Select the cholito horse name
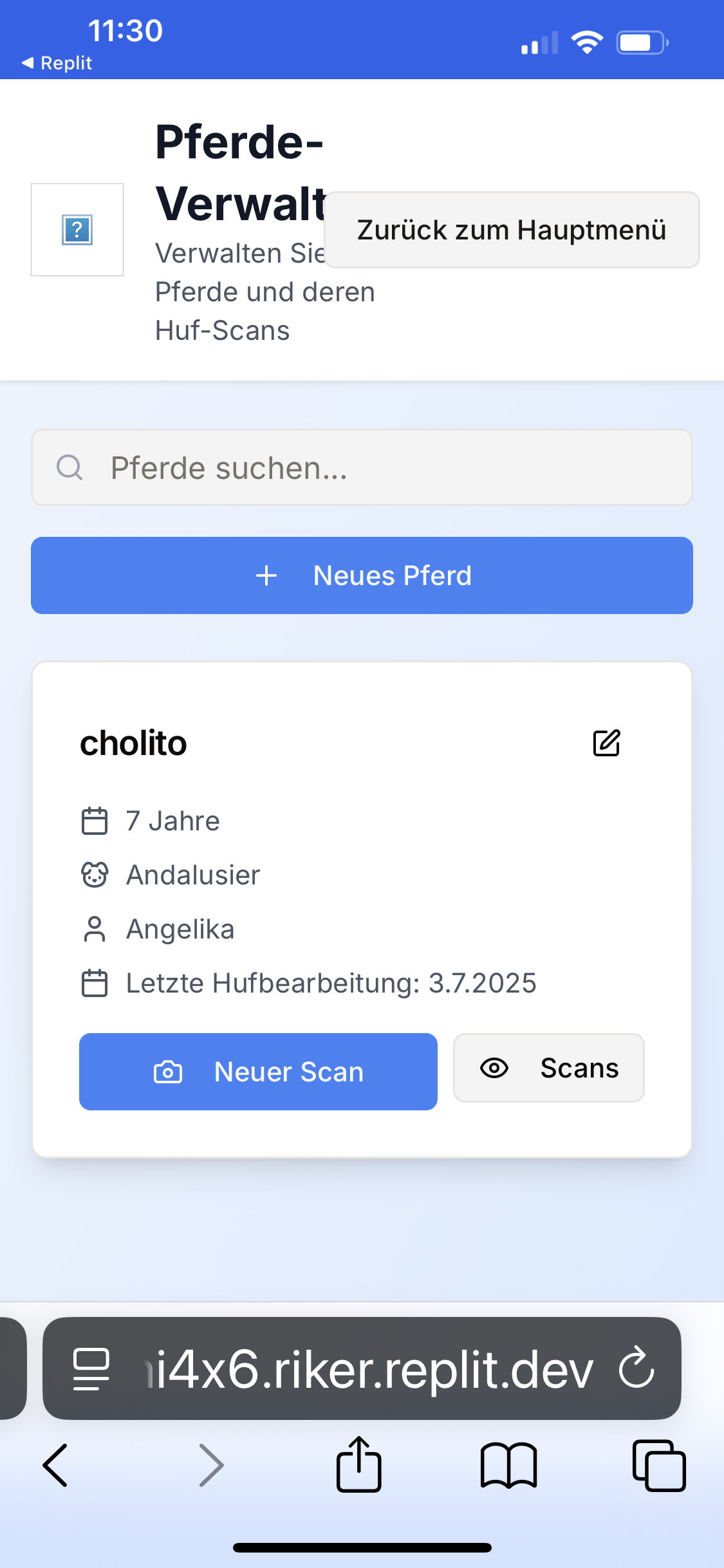The width and height of the screenshot is (724, 1568). pos(133,743)
